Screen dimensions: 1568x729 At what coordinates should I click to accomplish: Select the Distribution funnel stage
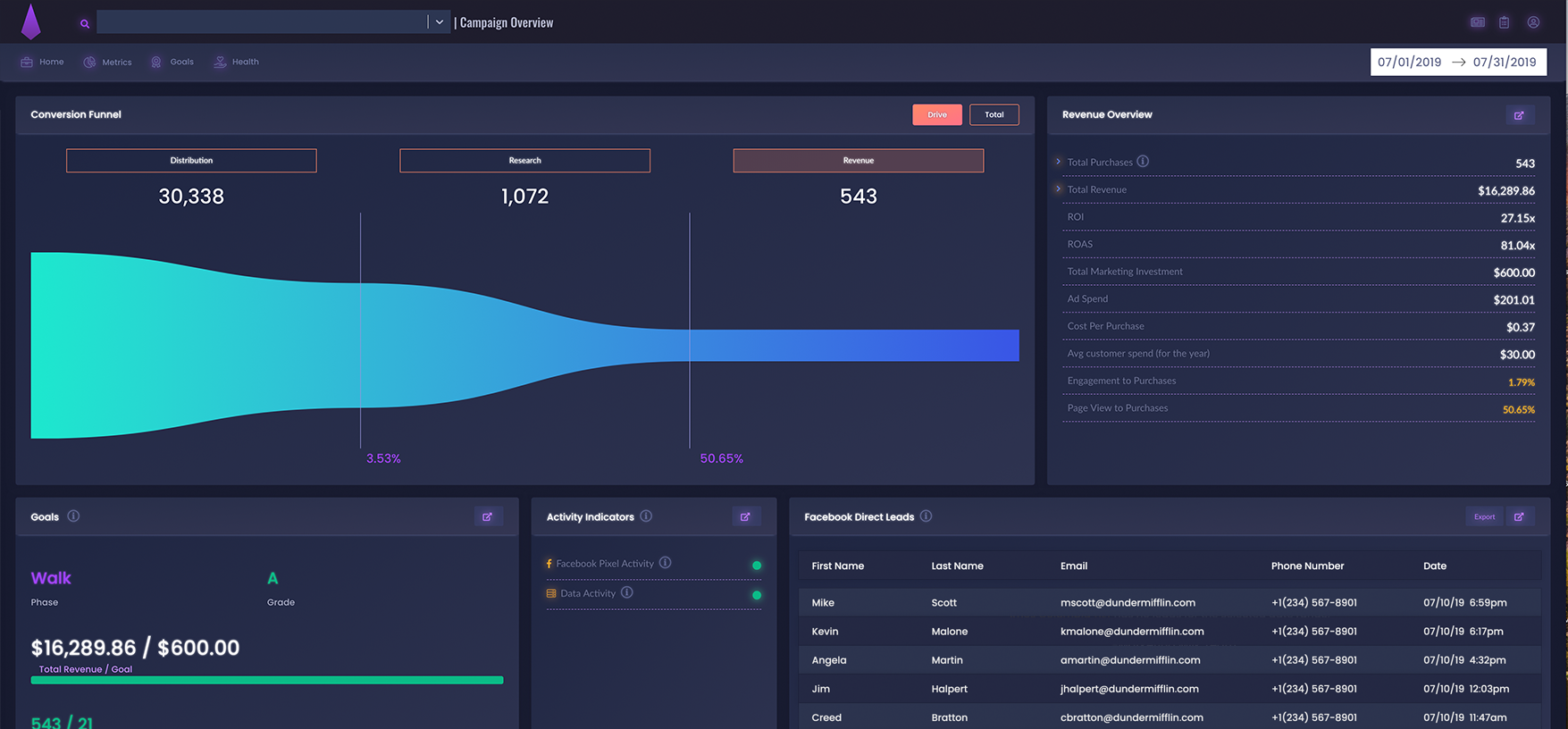(191, 161)
